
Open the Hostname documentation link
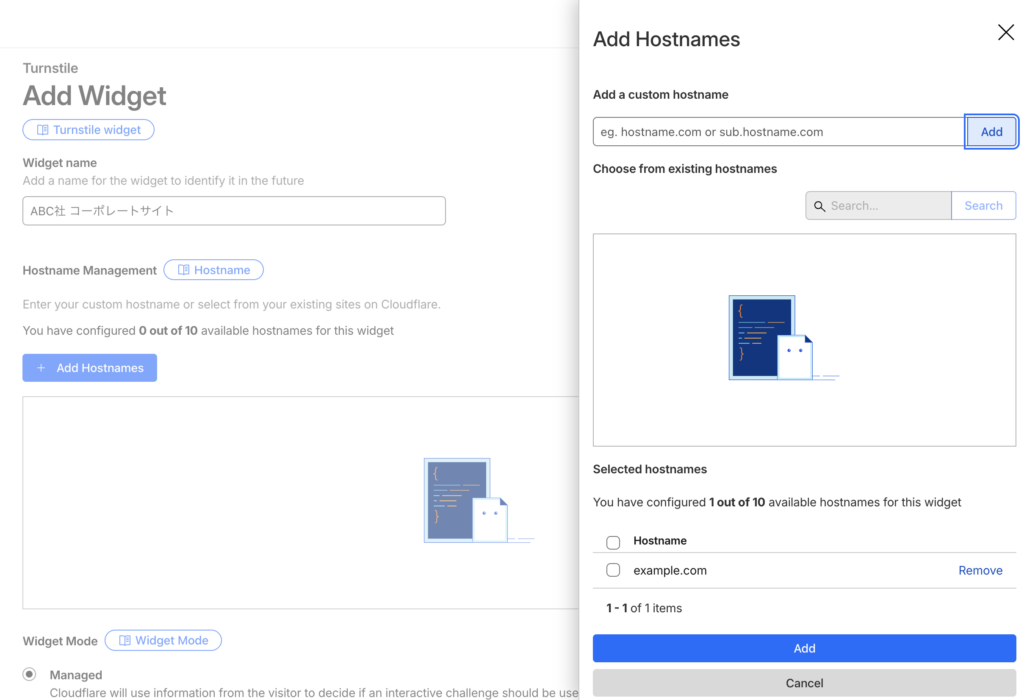coord(213,270)
